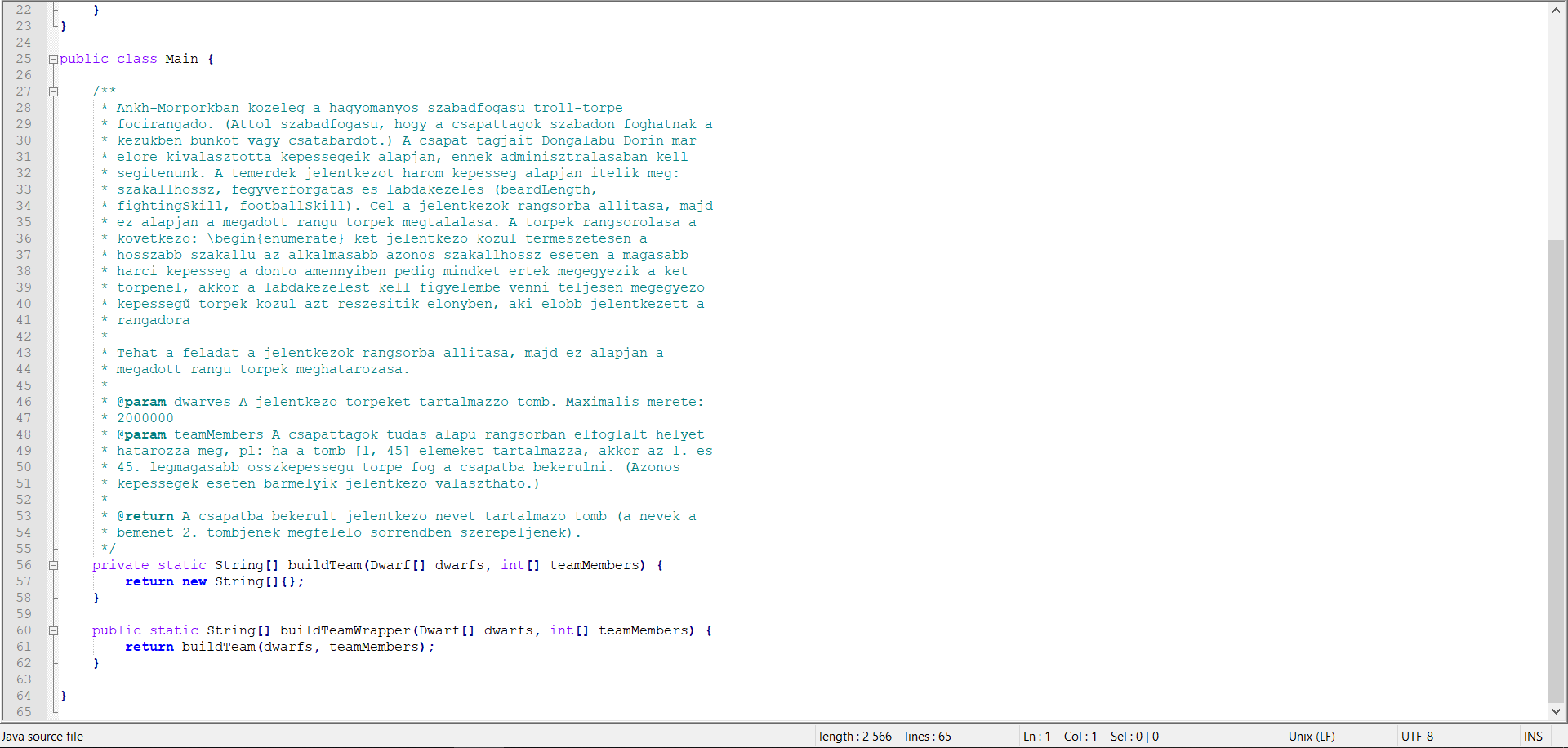Place cursor on the buildTeamWrapper method name
Image resolution: width=1568 pixels, height=748 pixels.
coord(345,630)
